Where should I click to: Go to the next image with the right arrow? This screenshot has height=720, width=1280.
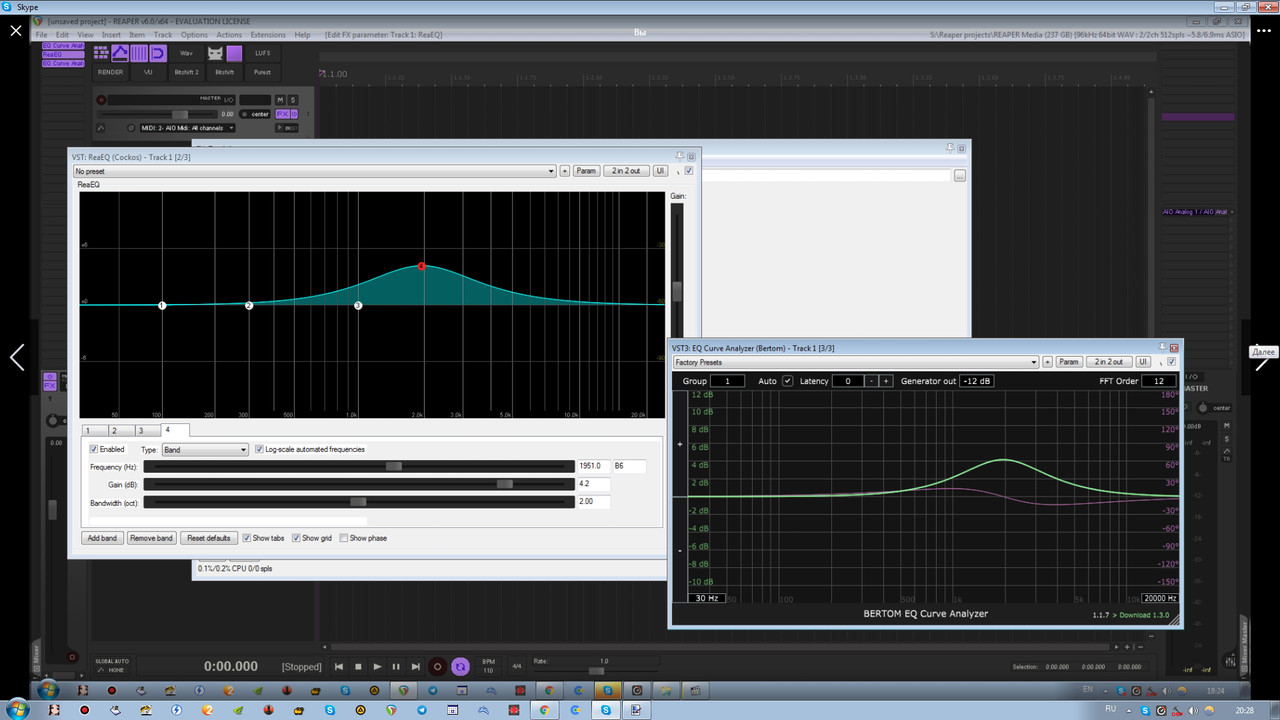pos(1262,357)
